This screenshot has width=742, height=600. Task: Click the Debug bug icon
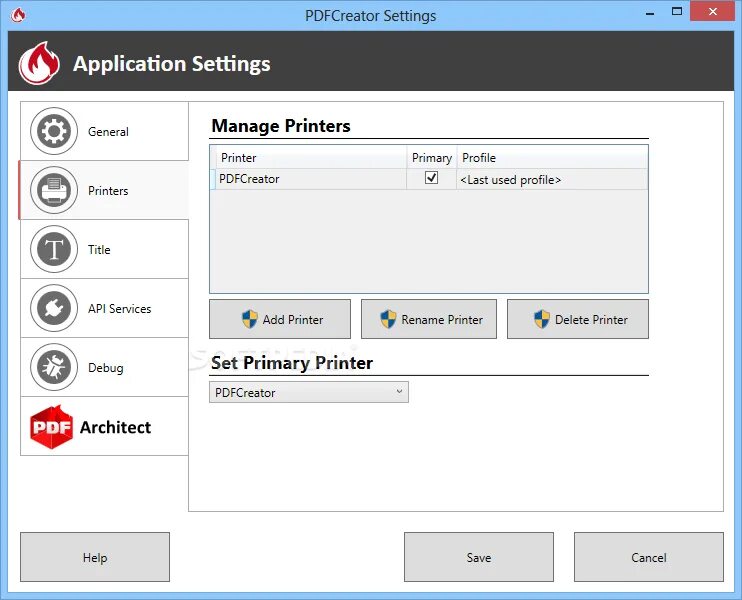(x=54, y=367)
